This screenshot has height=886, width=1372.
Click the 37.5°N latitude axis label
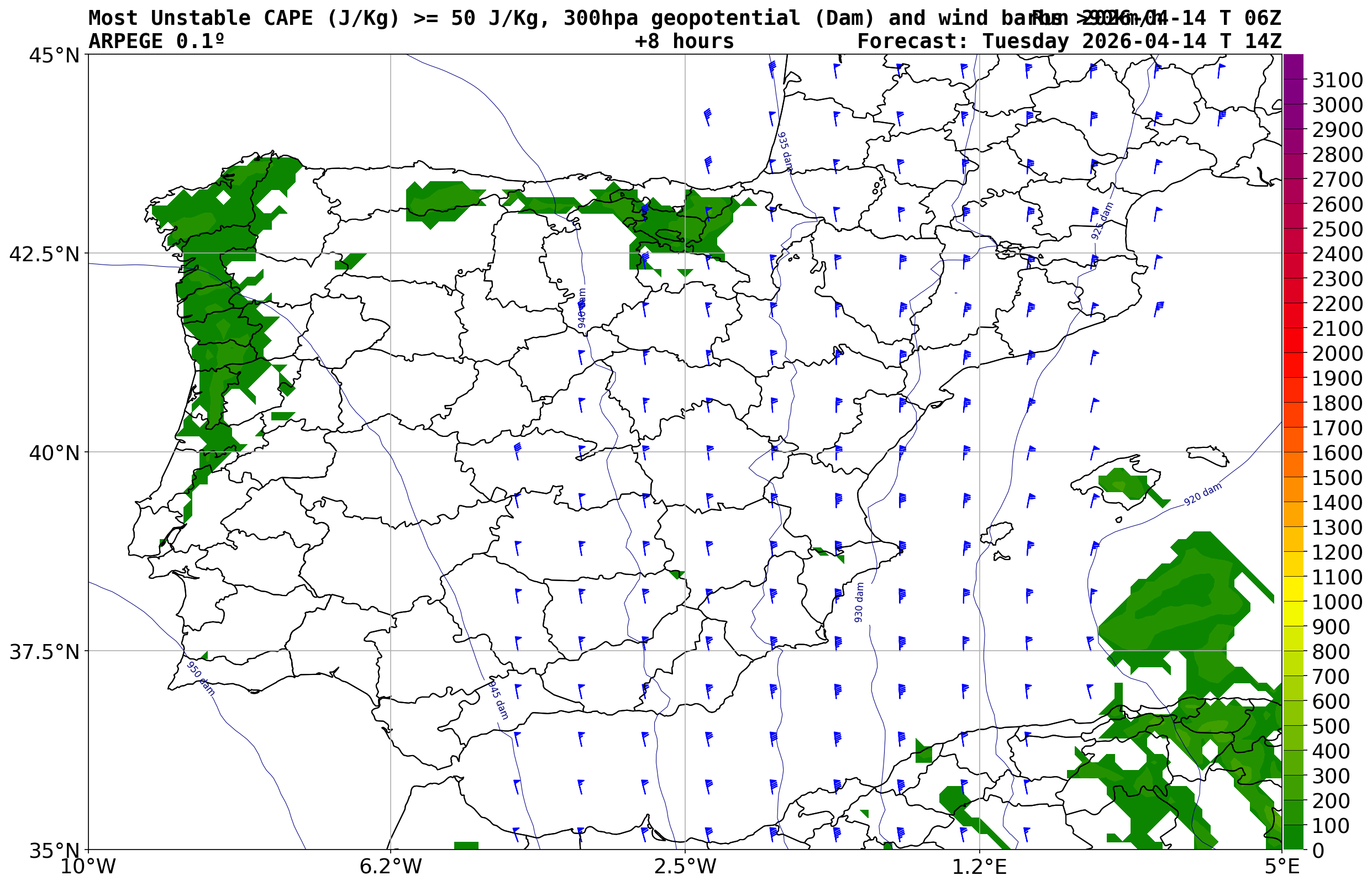[x=44, y=652]
